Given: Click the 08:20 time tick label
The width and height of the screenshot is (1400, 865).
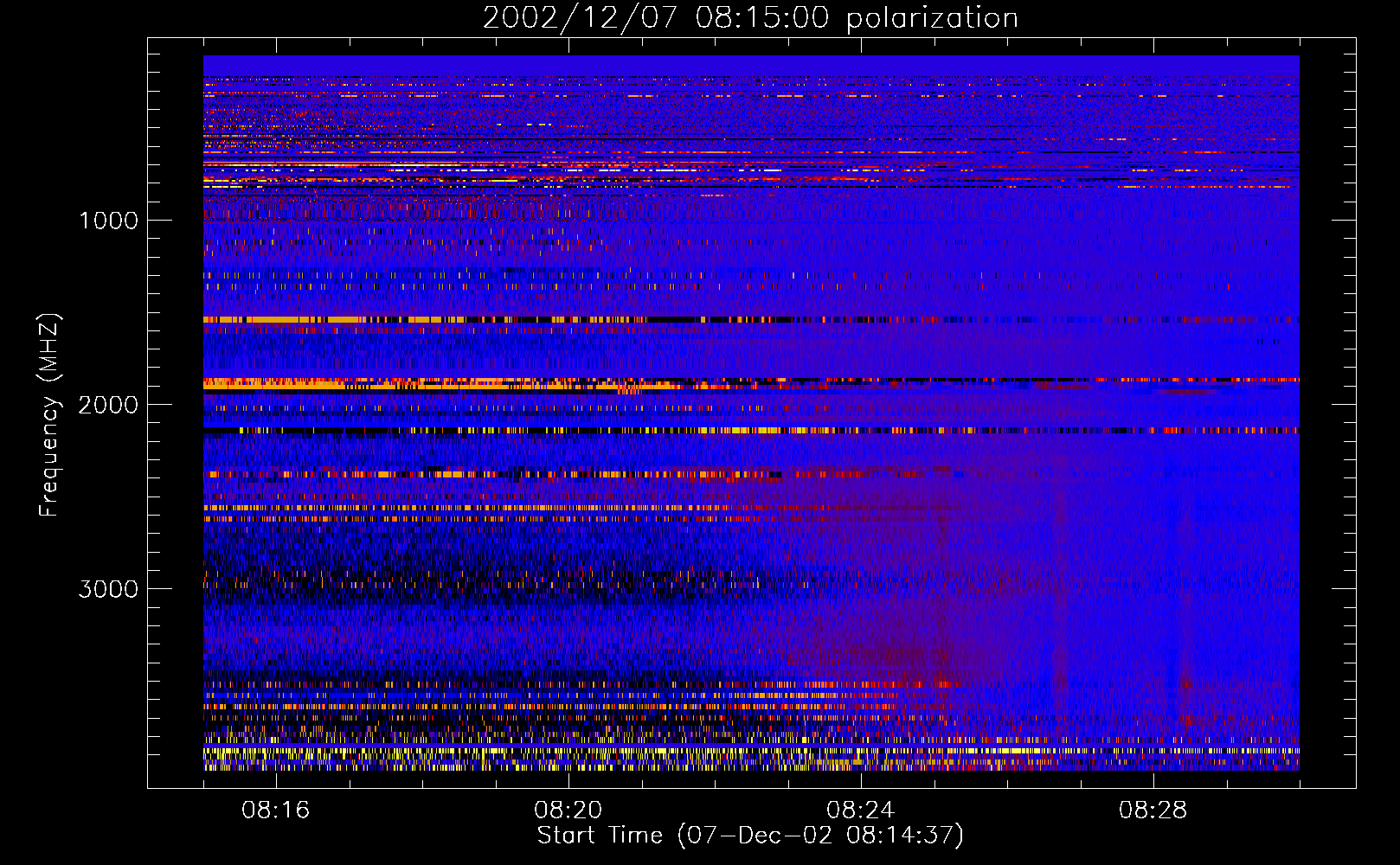Looking at the screenshot, I should pos(568,811).
